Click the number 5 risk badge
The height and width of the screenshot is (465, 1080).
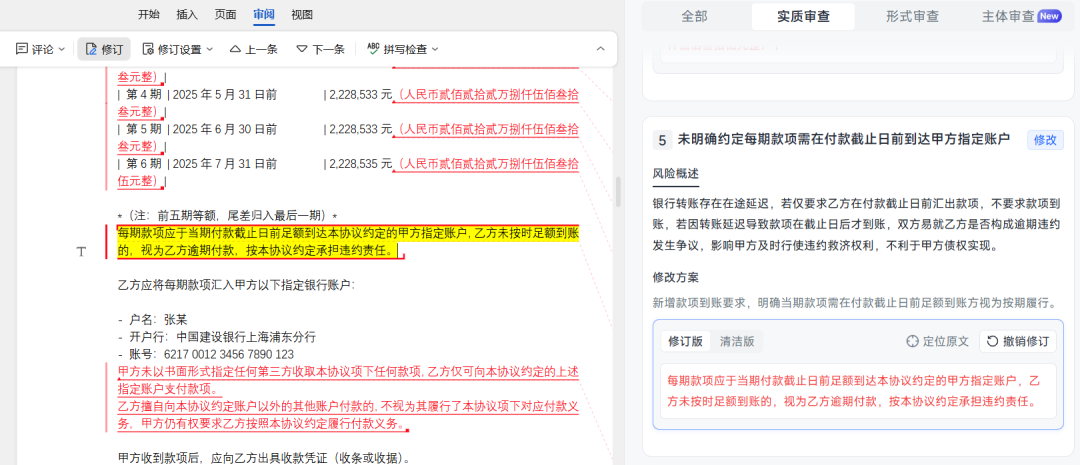(x=662, y=141)
